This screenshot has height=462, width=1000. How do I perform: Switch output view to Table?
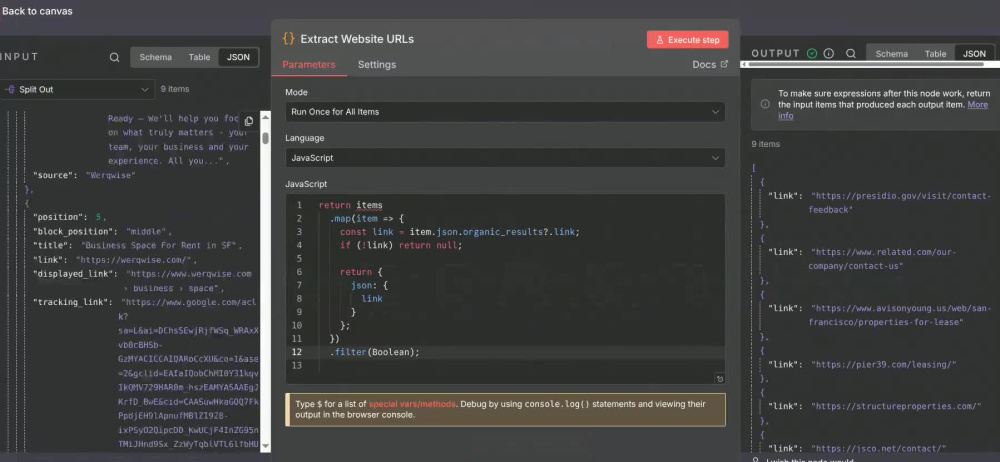point(936,54)
